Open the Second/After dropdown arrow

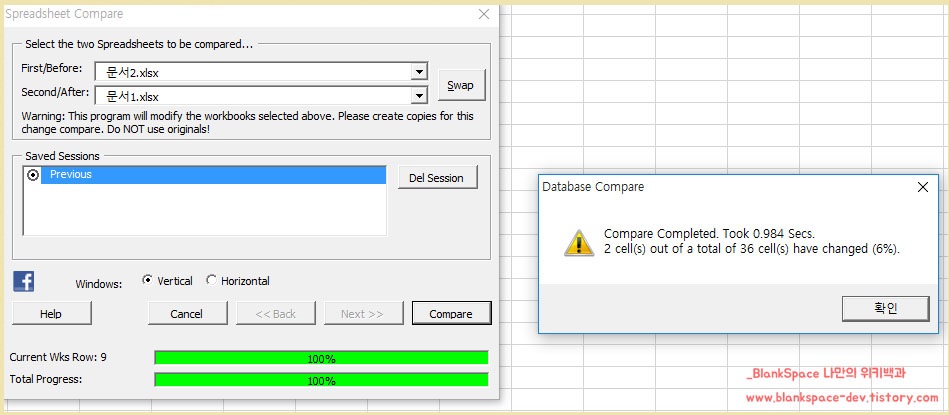[419, 96]
